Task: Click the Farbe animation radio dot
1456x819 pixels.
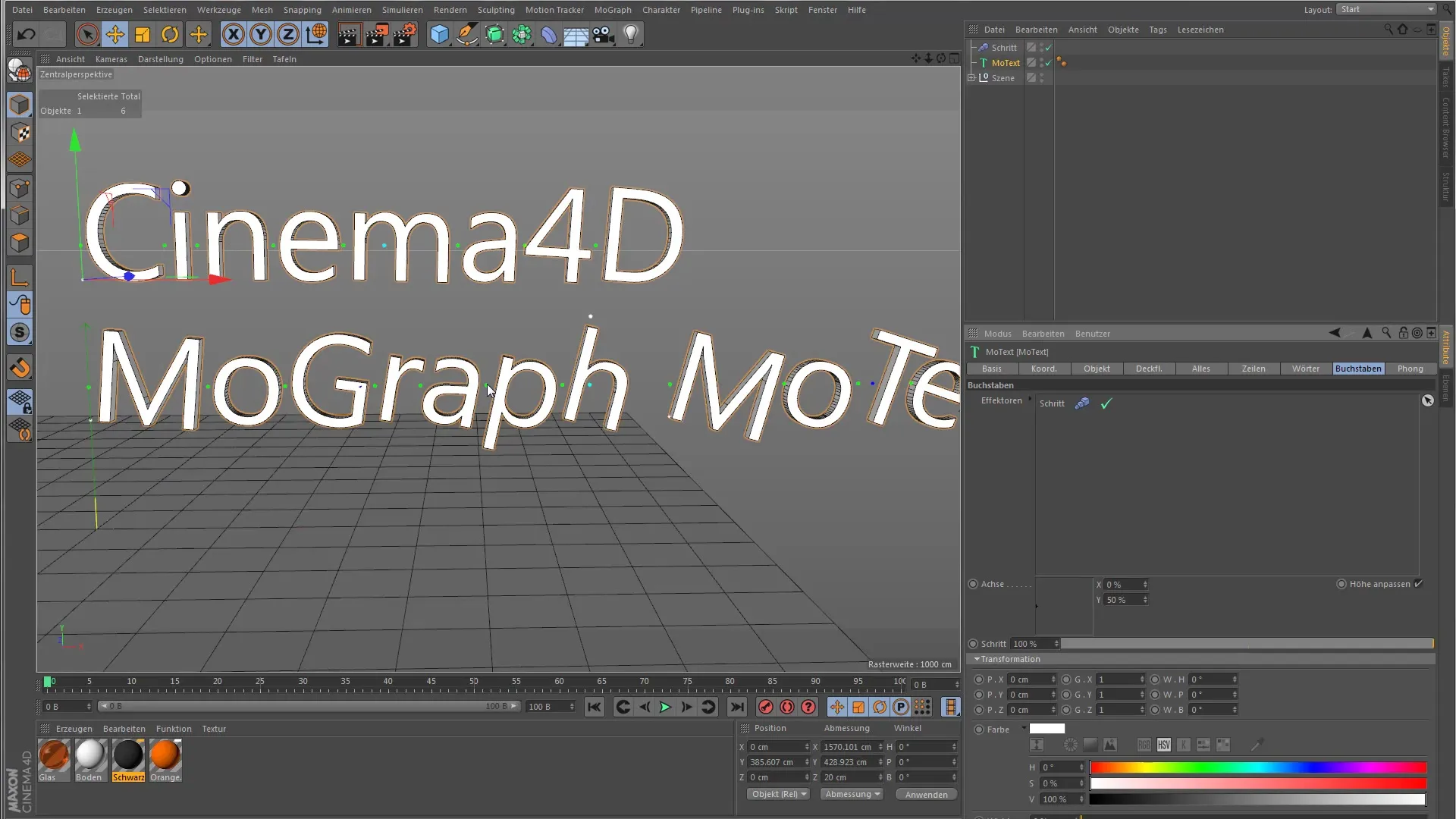Action: point(979,730)
